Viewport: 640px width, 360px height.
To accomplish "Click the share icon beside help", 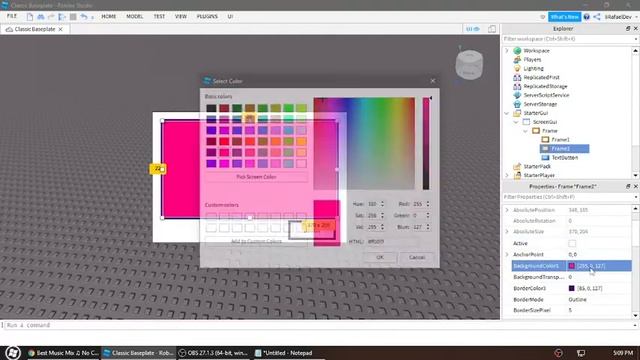I will coord(597,17).
